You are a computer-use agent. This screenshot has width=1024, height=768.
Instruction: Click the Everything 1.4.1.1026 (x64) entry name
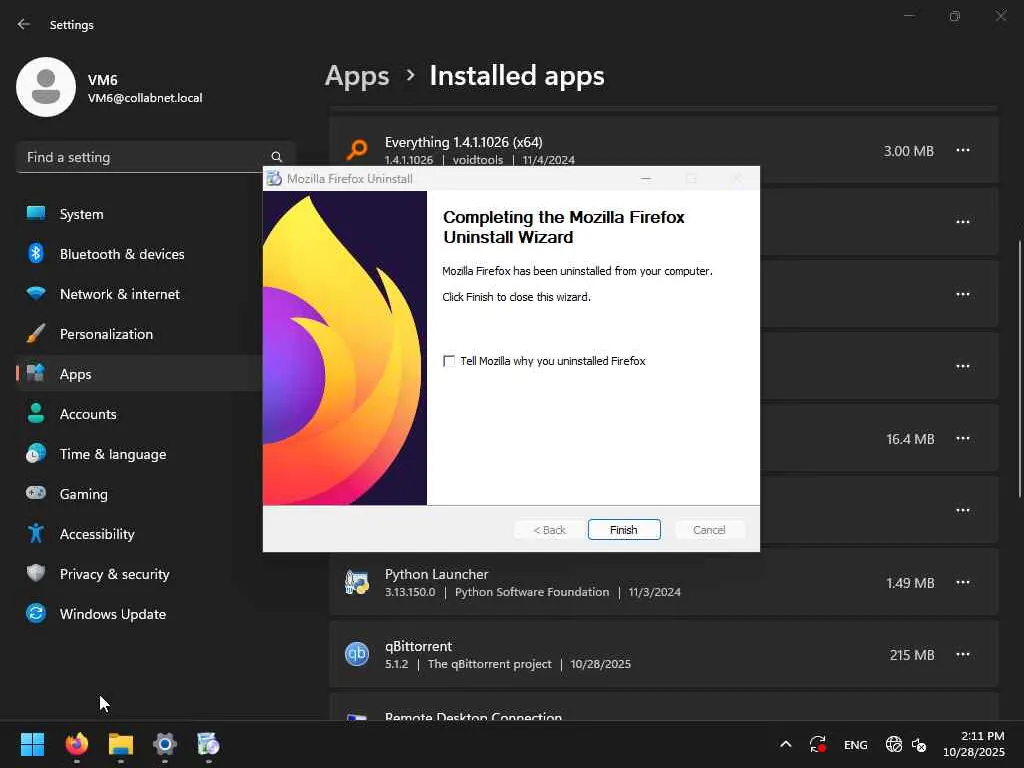coord(463,142)
